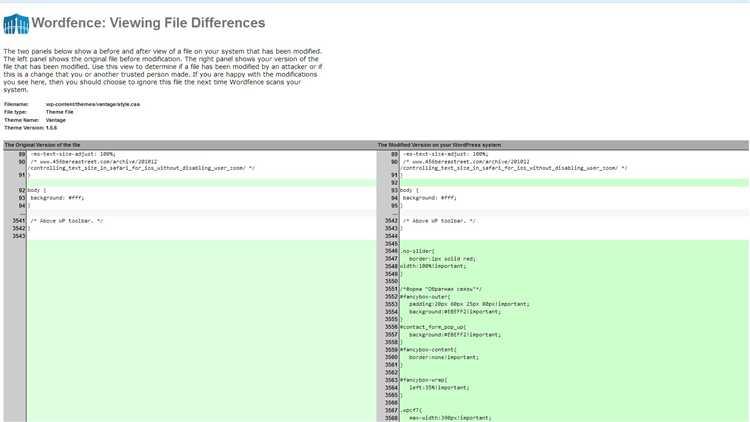
Task: Click '-ms-text-size-adjust: 100%;' in the modified version panel
Action: coord(445,154)
